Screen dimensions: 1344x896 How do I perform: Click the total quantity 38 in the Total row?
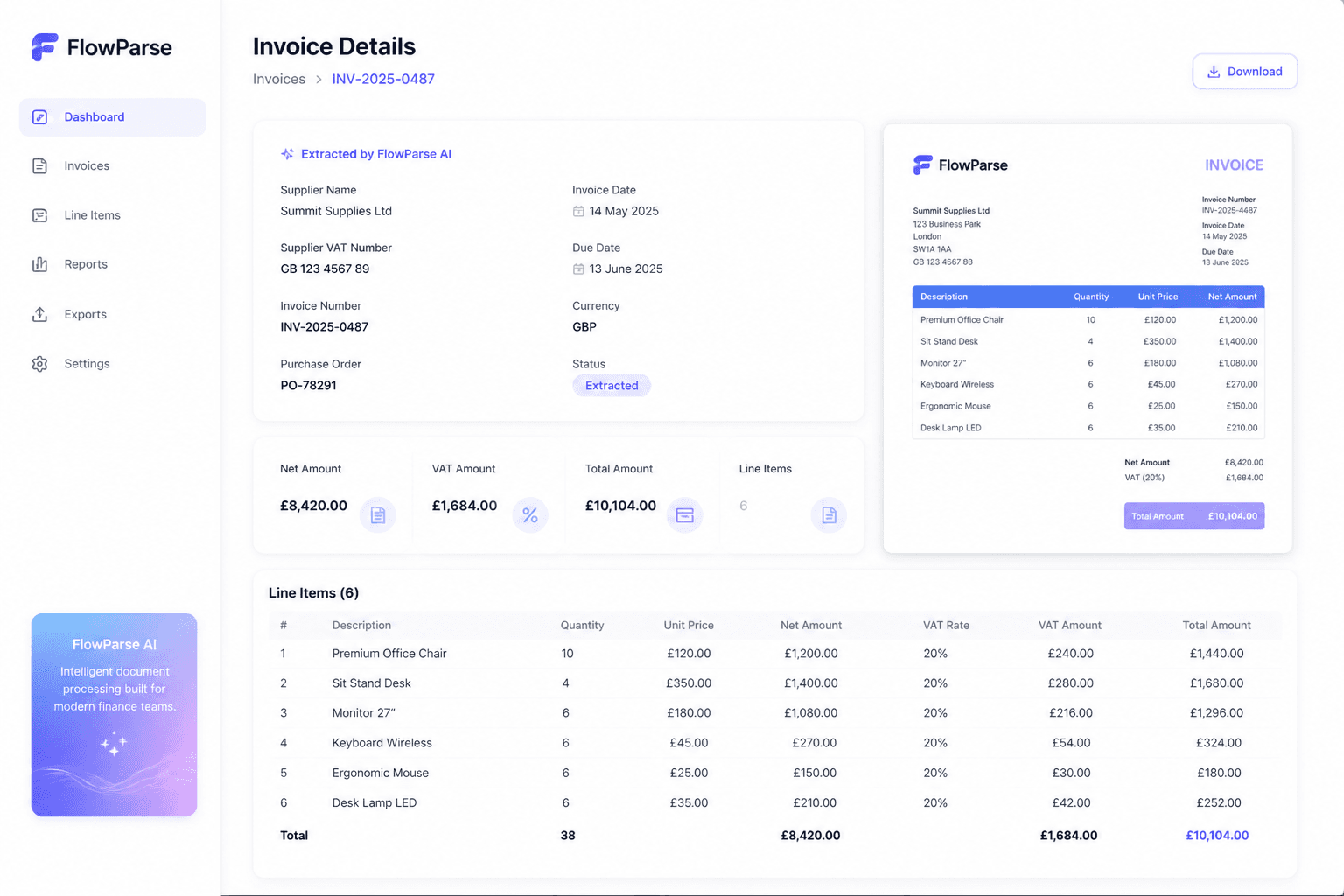pos(568,836)
